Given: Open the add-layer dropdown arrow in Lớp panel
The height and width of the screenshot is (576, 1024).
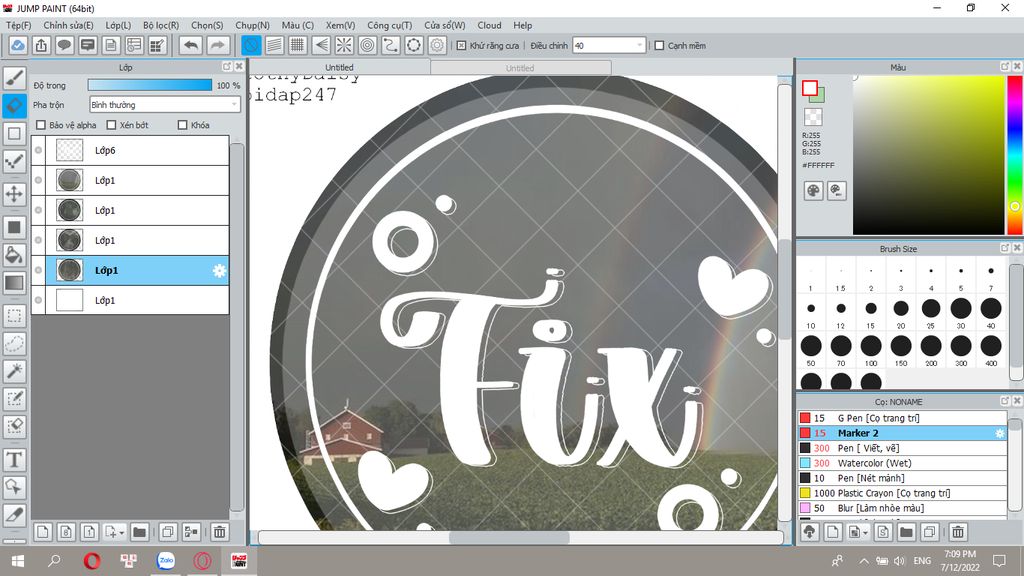Looking at the screenshot, I should point(121,533).
